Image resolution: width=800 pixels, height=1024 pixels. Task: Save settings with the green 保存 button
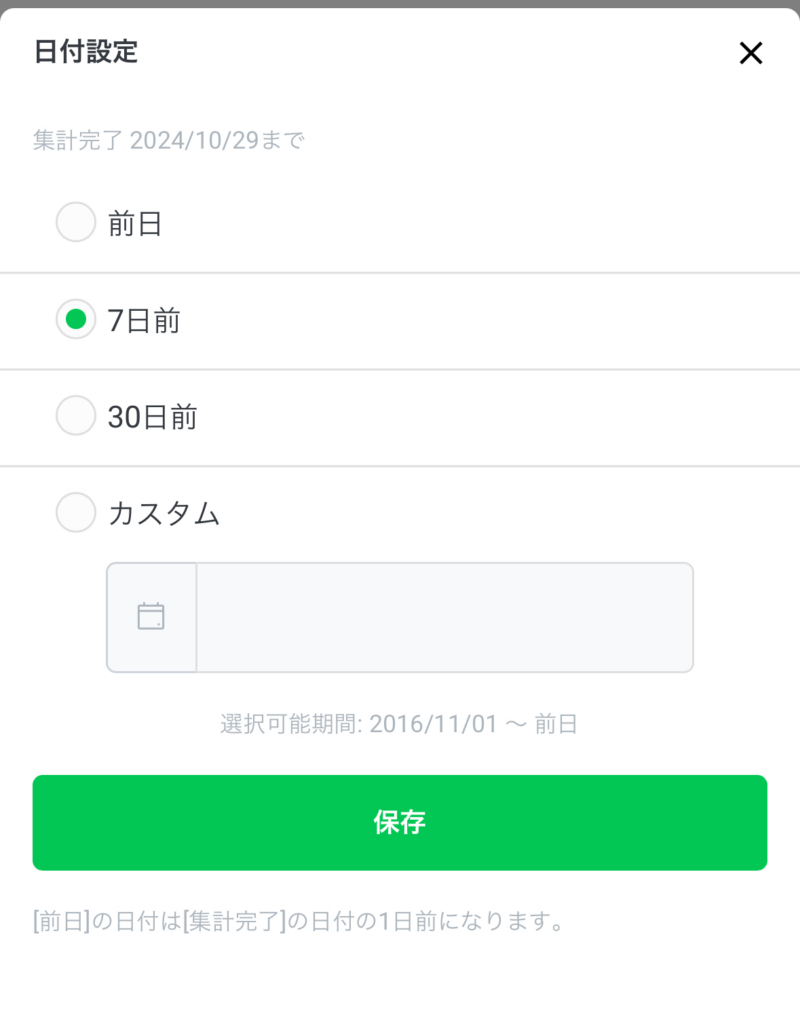click(400, 822)
